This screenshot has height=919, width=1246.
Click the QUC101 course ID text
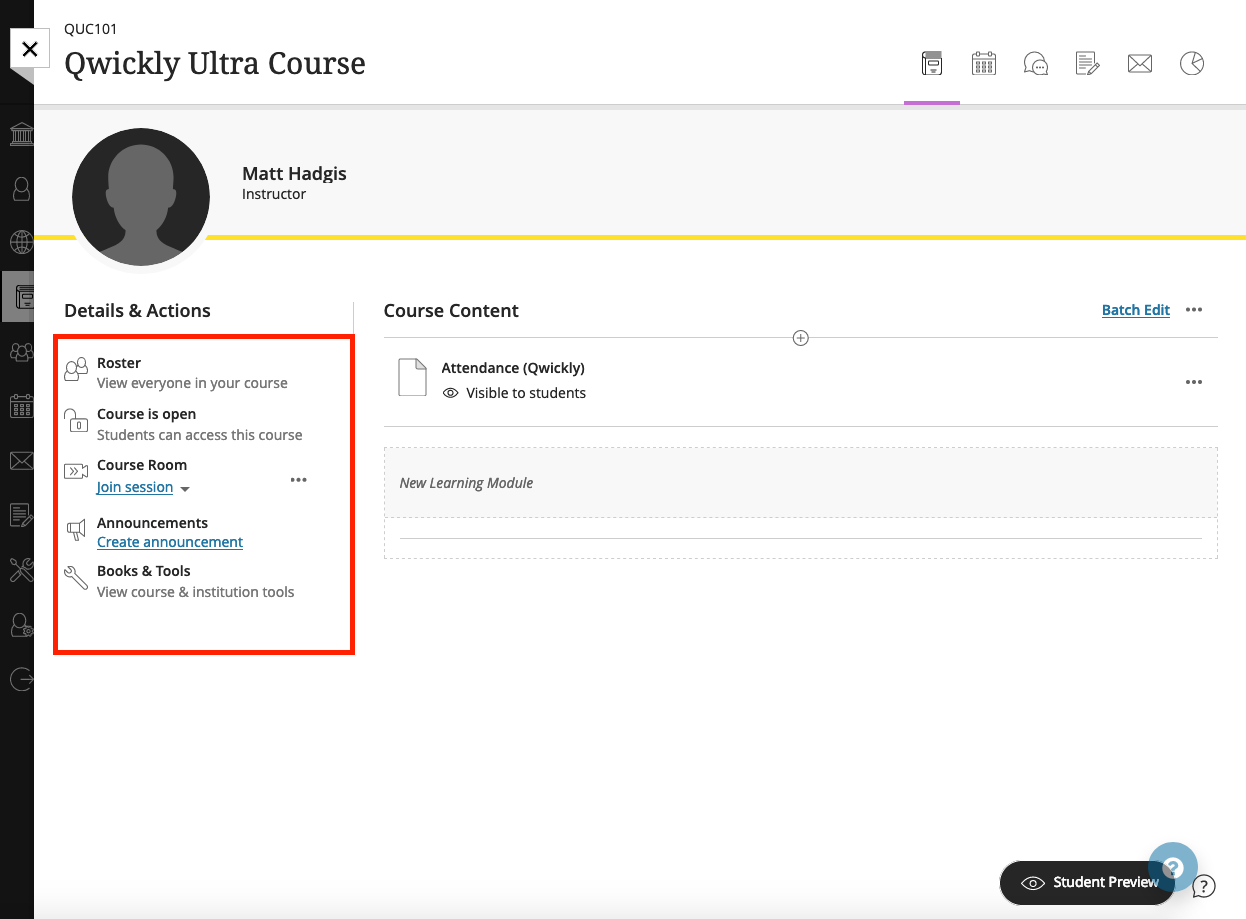91,29
